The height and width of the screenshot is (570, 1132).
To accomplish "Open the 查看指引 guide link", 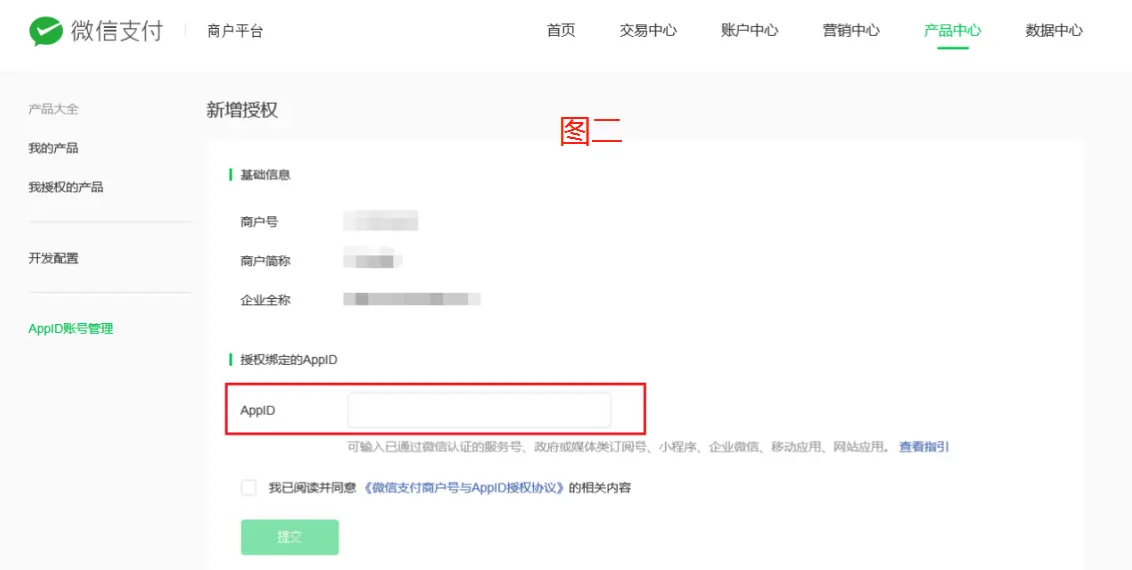I will pyautogui.click(x=923, y=447).
